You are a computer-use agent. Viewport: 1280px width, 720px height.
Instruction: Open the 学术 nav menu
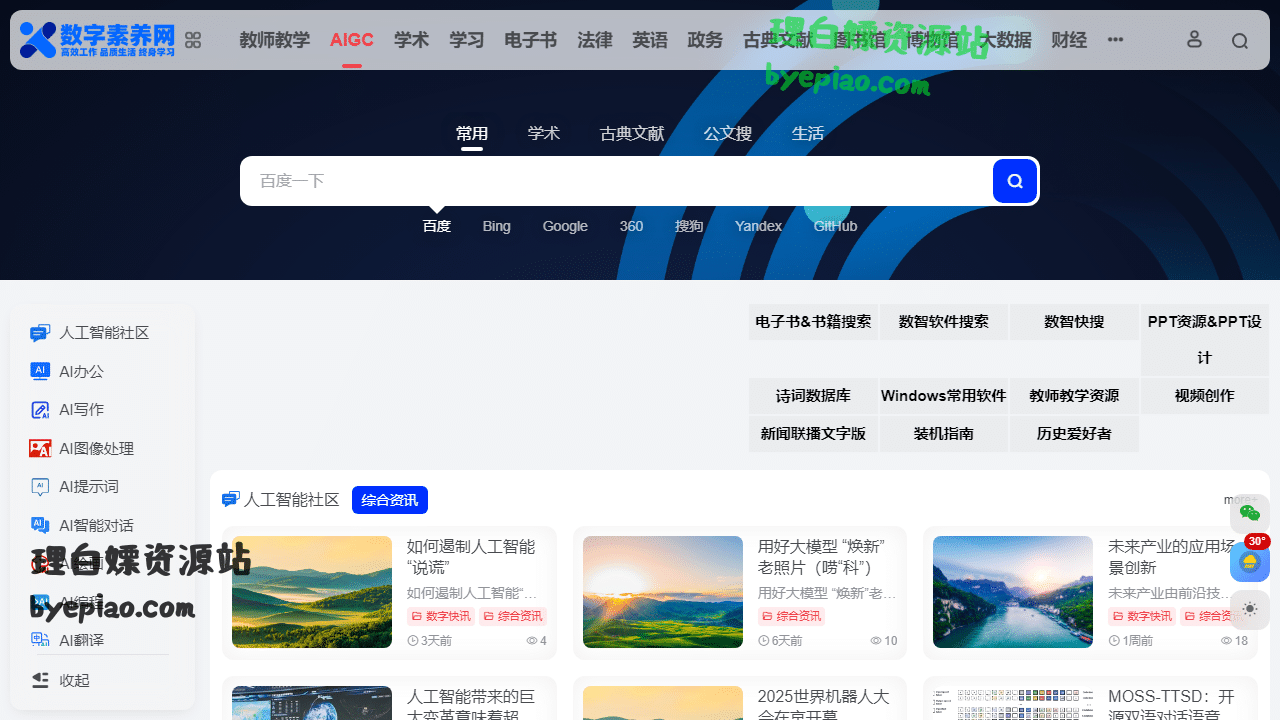(x=412, y=40)
